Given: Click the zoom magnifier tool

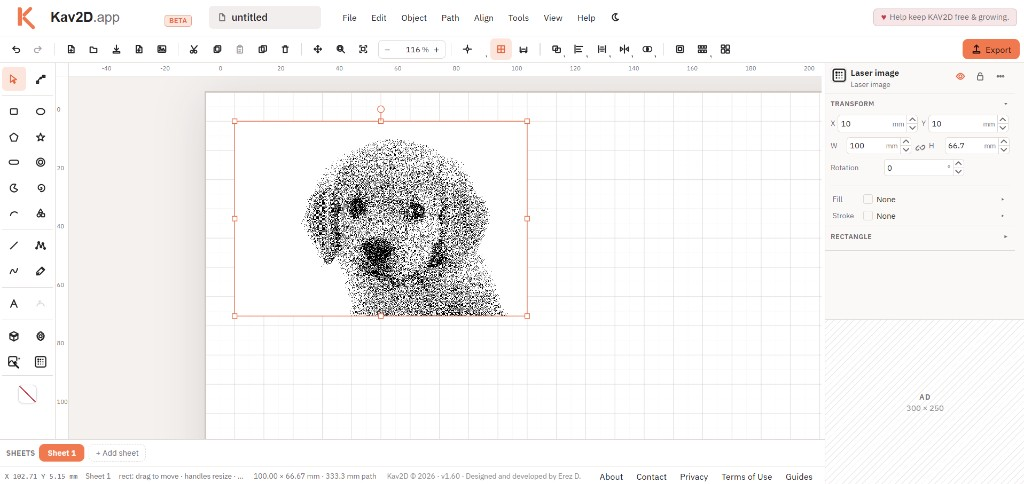Looking at the screenshot, I should pos(340,50).
